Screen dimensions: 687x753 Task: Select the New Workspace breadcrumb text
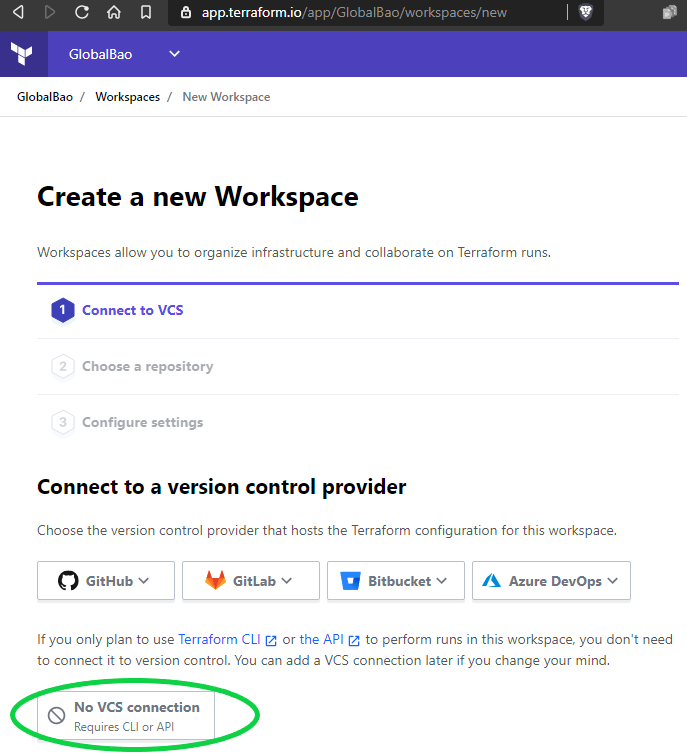coord(226,97)
